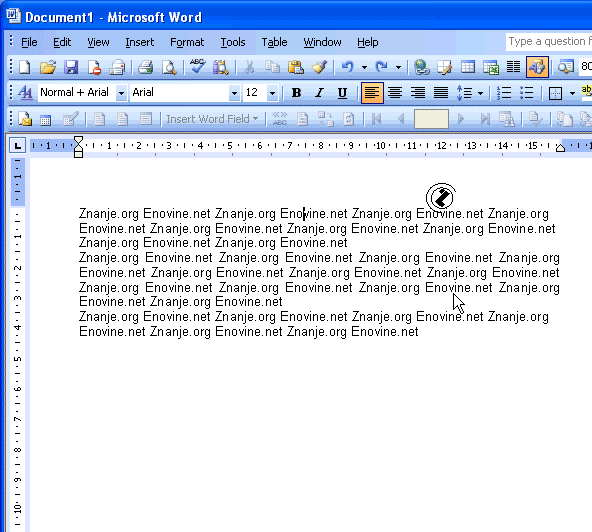Open the View menu
Viewport: 592px width, 532px height.
pos(98,42)
